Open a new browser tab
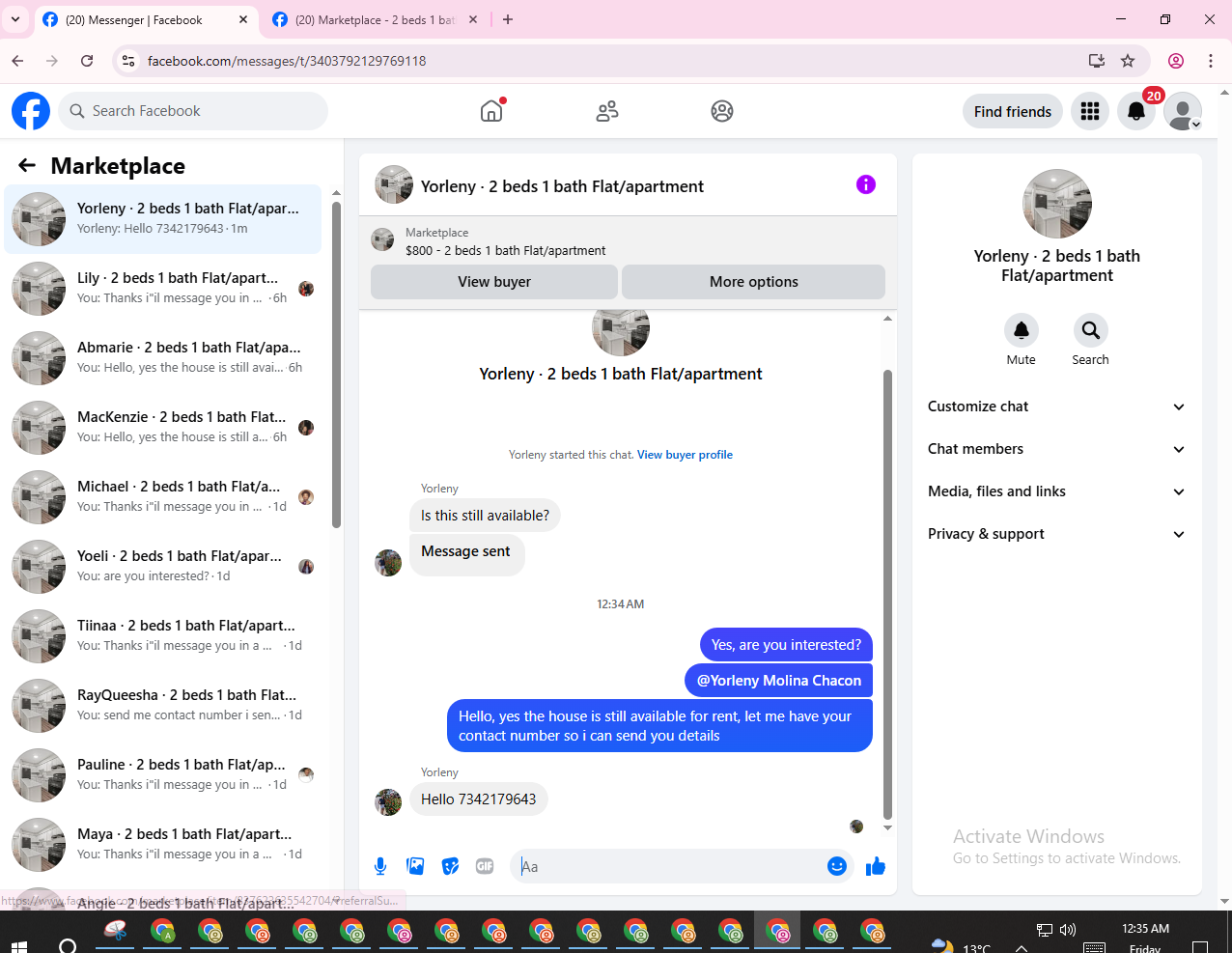The height and width of the screenshot is (953, 1232). (508, 19)
